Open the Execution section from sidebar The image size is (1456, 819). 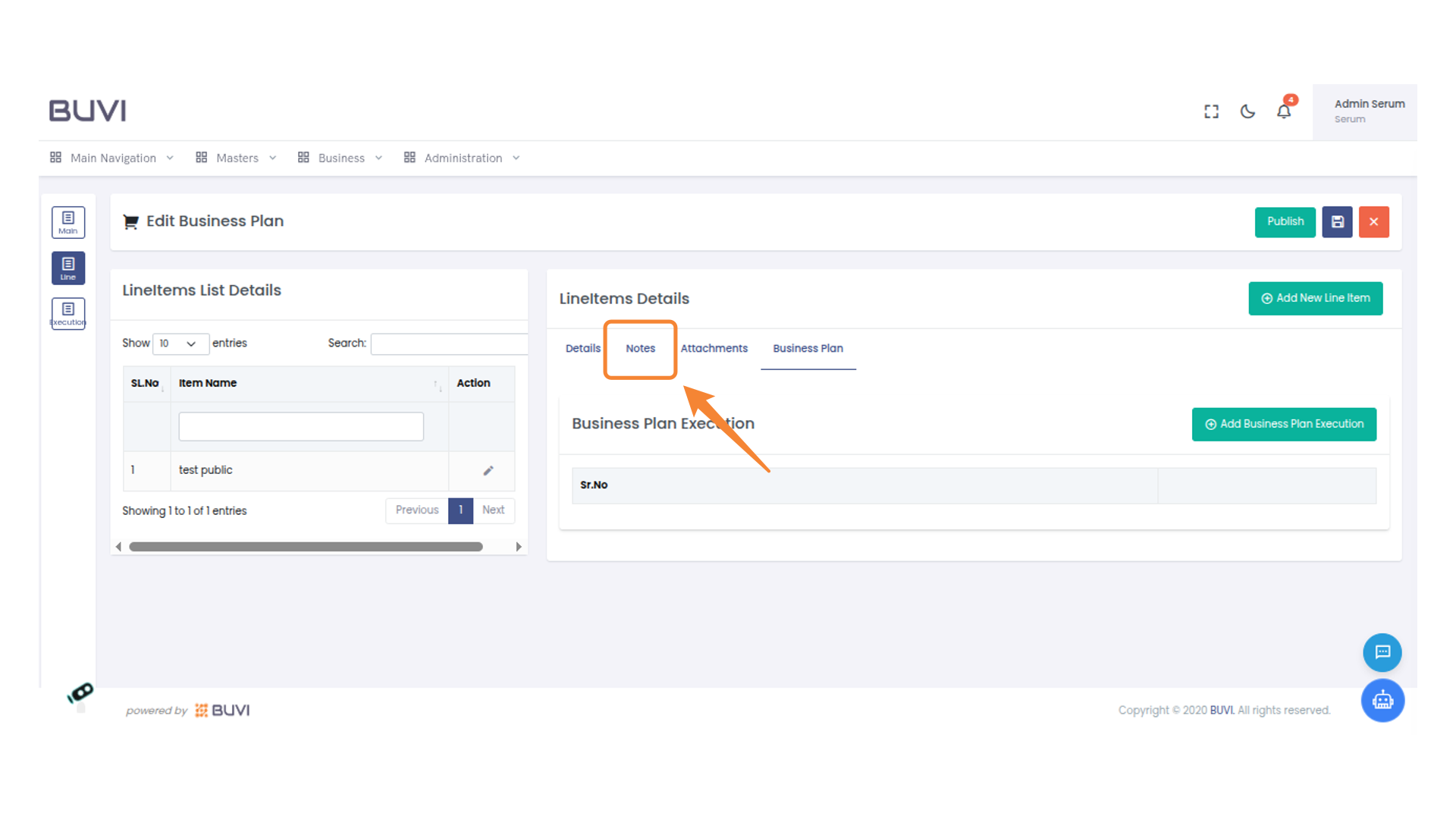coord(67,313)
